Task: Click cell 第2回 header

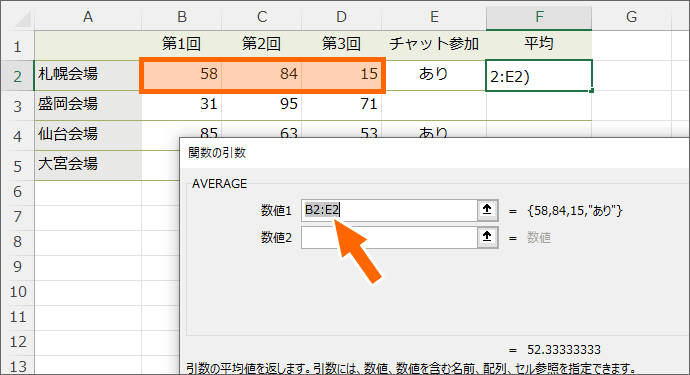Action: [x=262, y=44]
